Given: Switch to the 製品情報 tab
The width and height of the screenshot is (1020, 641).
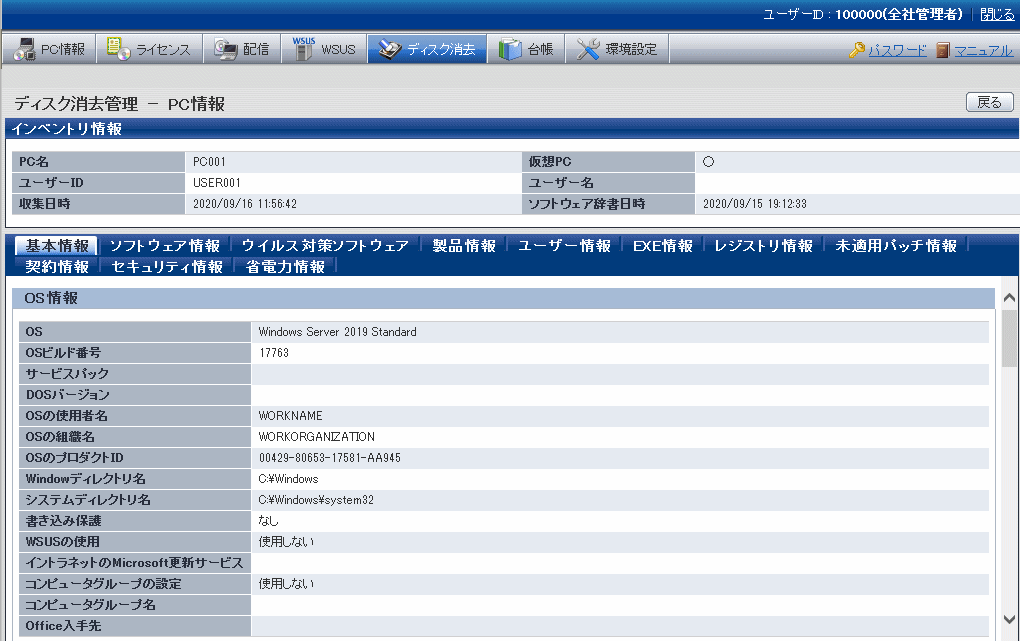Looking at the screenshot, I should (x=464, y=246).
